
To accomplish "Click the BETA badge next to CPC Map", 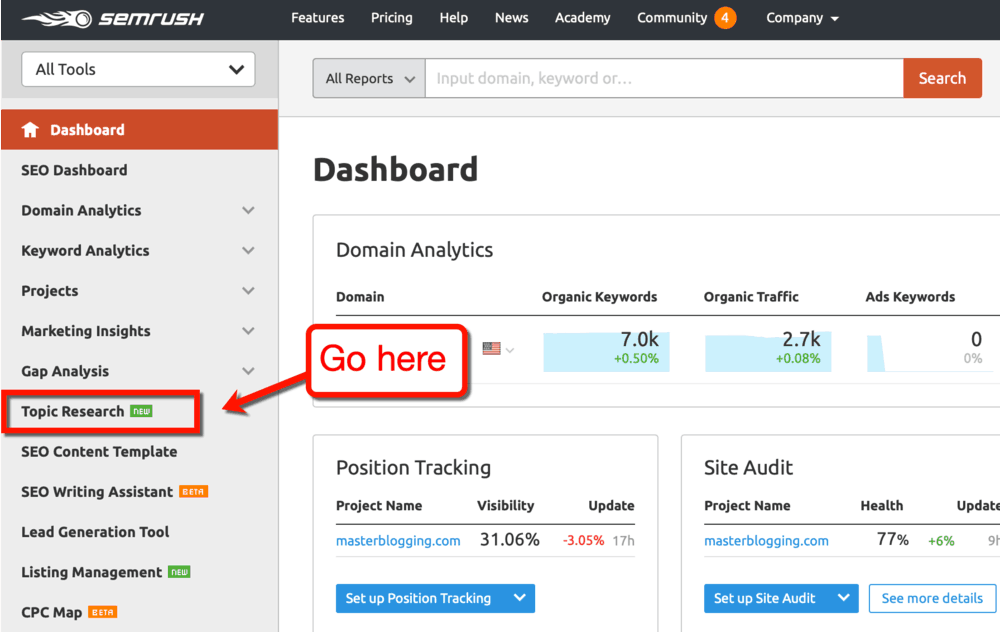I will click(x=103, y=612).
